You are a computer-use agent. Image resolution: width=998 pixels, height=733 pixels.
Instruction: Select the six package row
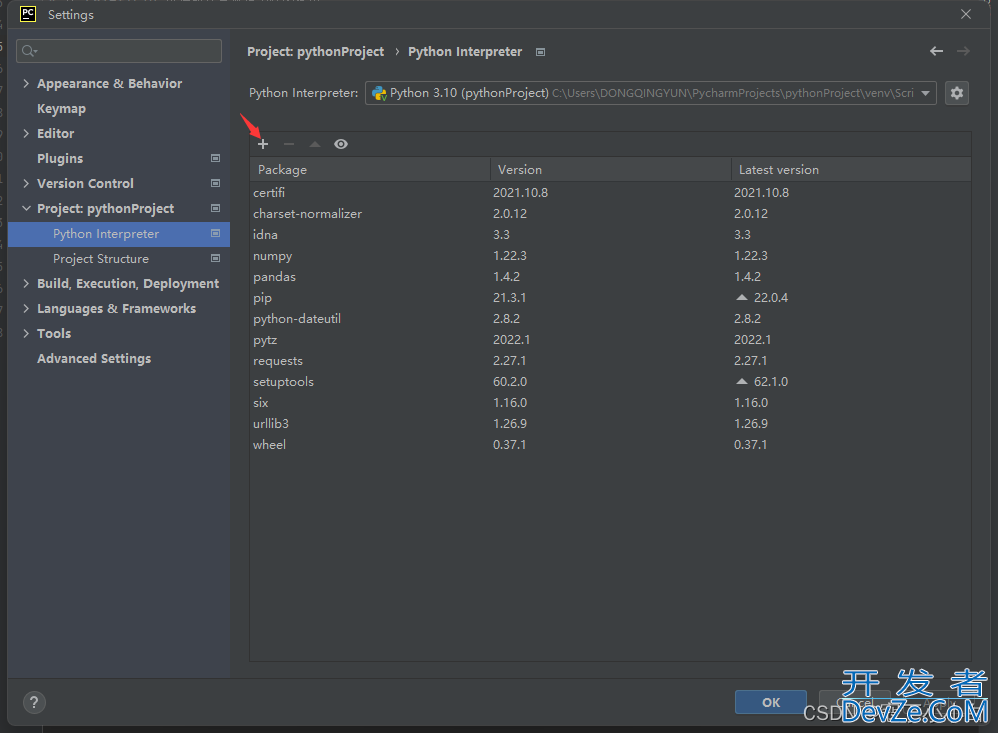pos(610,403)
